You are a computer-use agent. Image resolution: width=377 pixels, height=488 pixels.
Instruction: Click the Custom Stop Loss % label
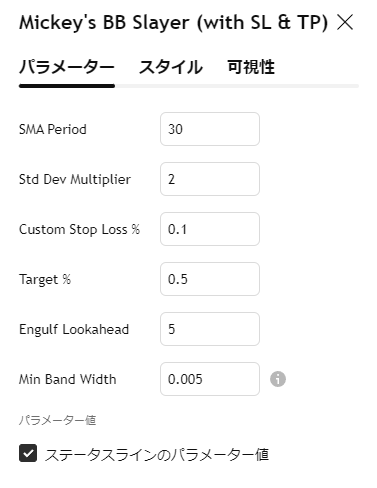pos(79,229)
